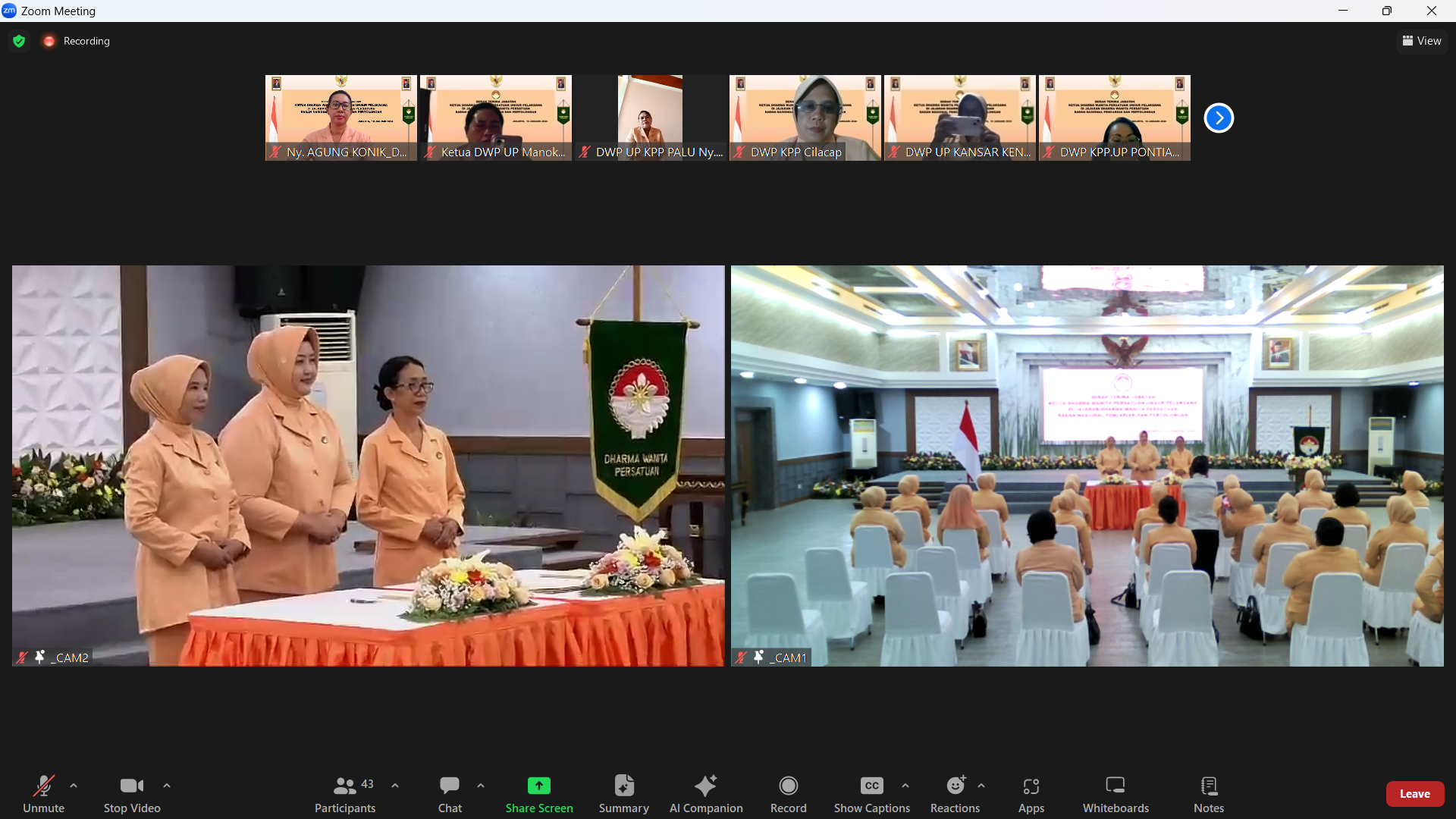
Task: Expand video options arrow beside Stop Video
Action: pyautogui.click(x=167, y=786)
